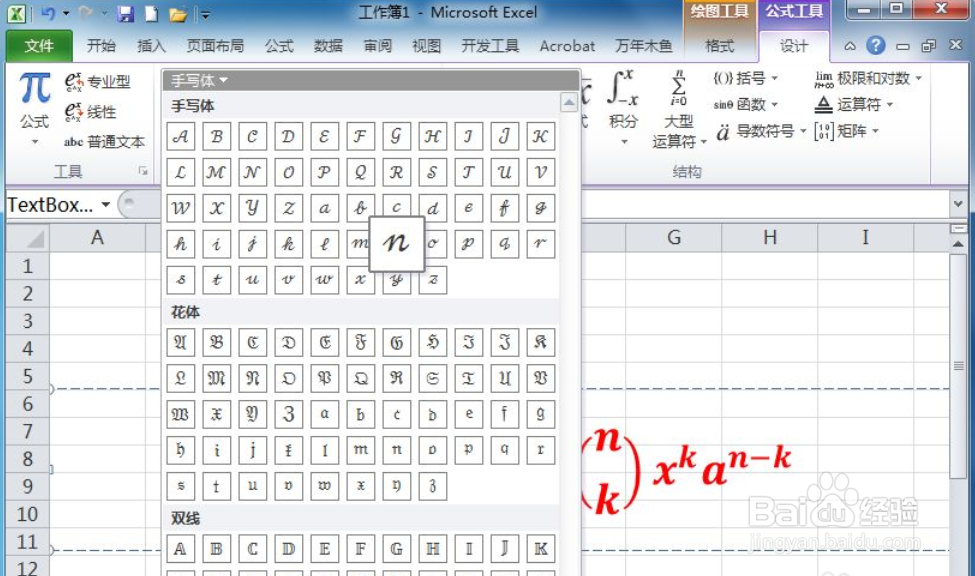Insert script capital K symbol

point(540,136)
